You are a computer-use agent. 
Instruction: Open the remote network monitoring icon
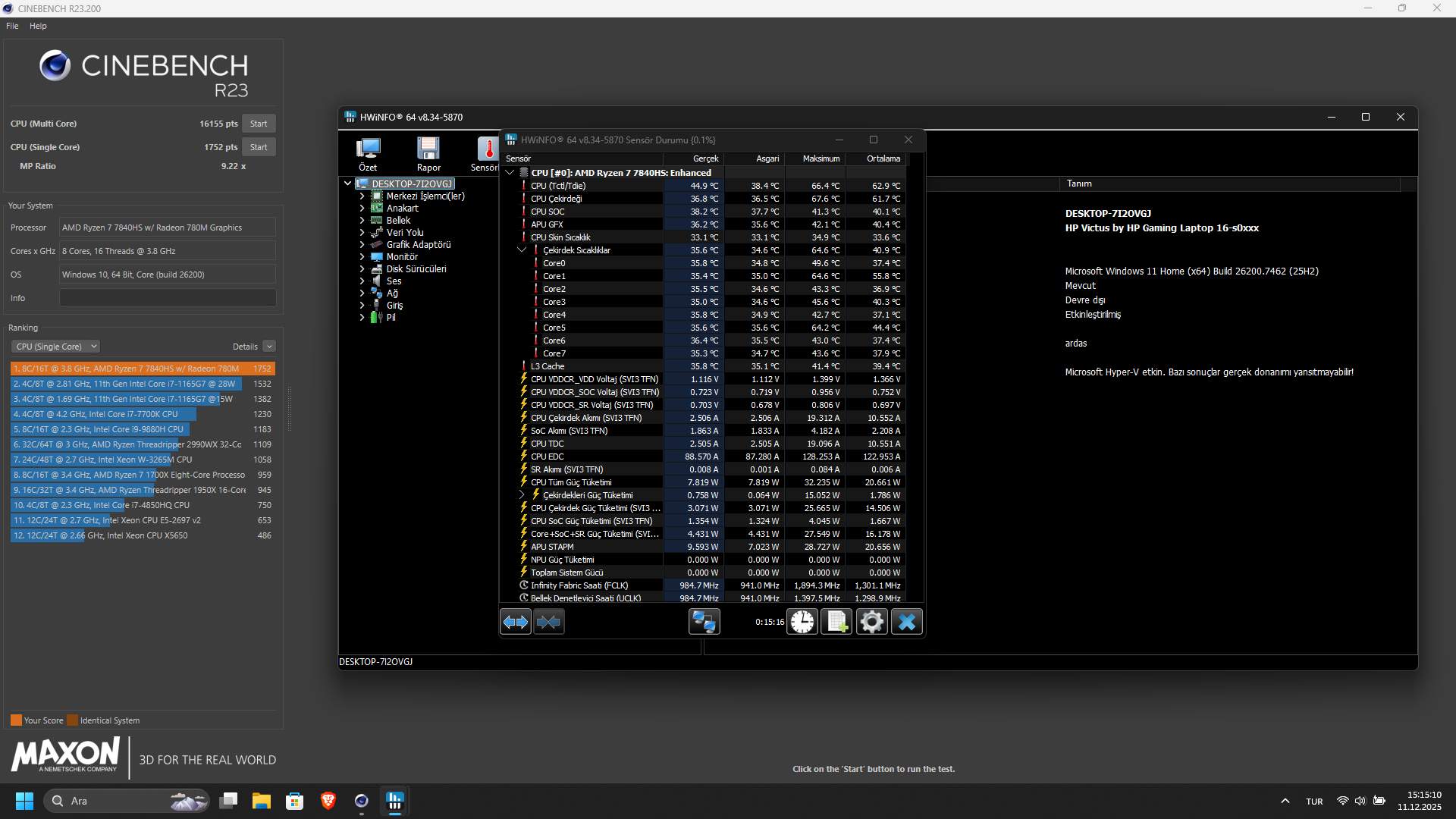point(704,622)
